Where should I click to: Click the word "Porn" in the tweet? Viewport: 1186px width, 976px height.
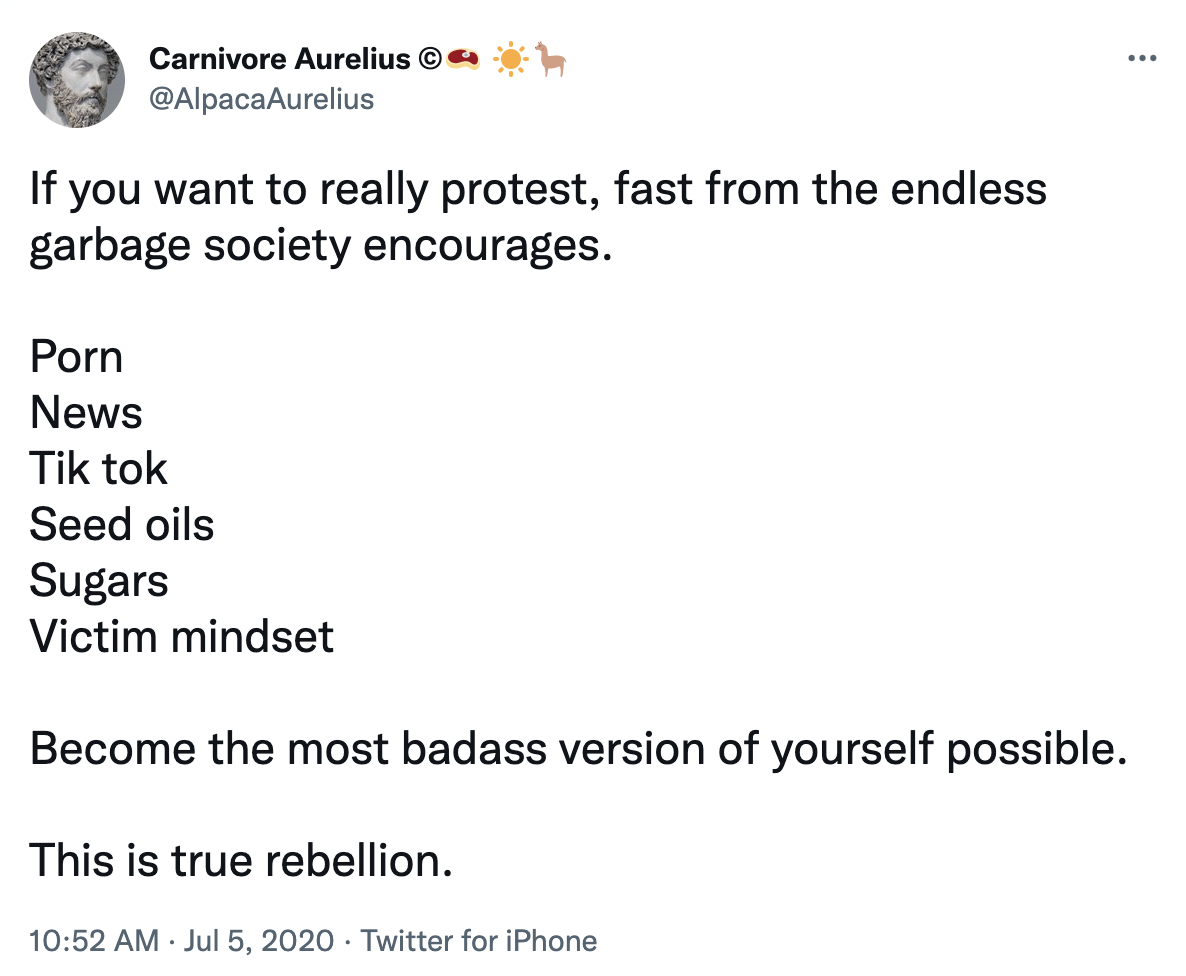coord(76,357)
